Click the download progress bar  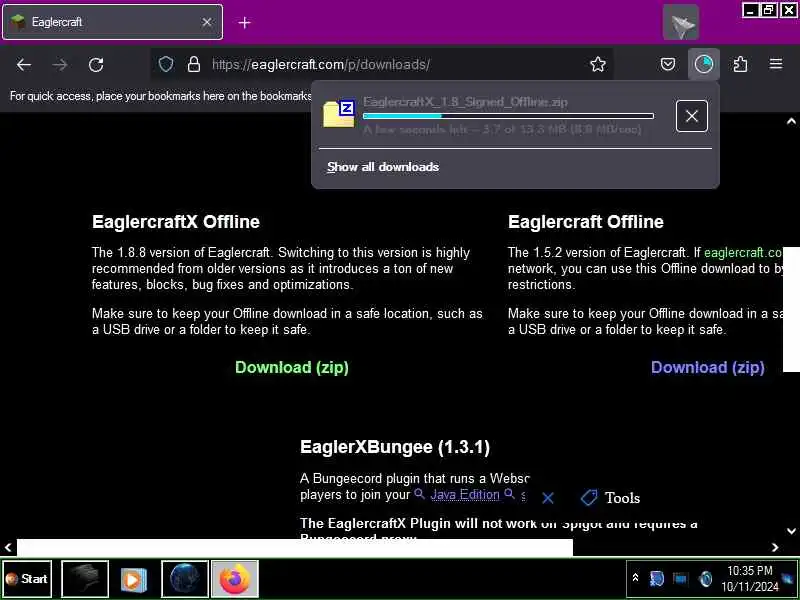(508, 116)
